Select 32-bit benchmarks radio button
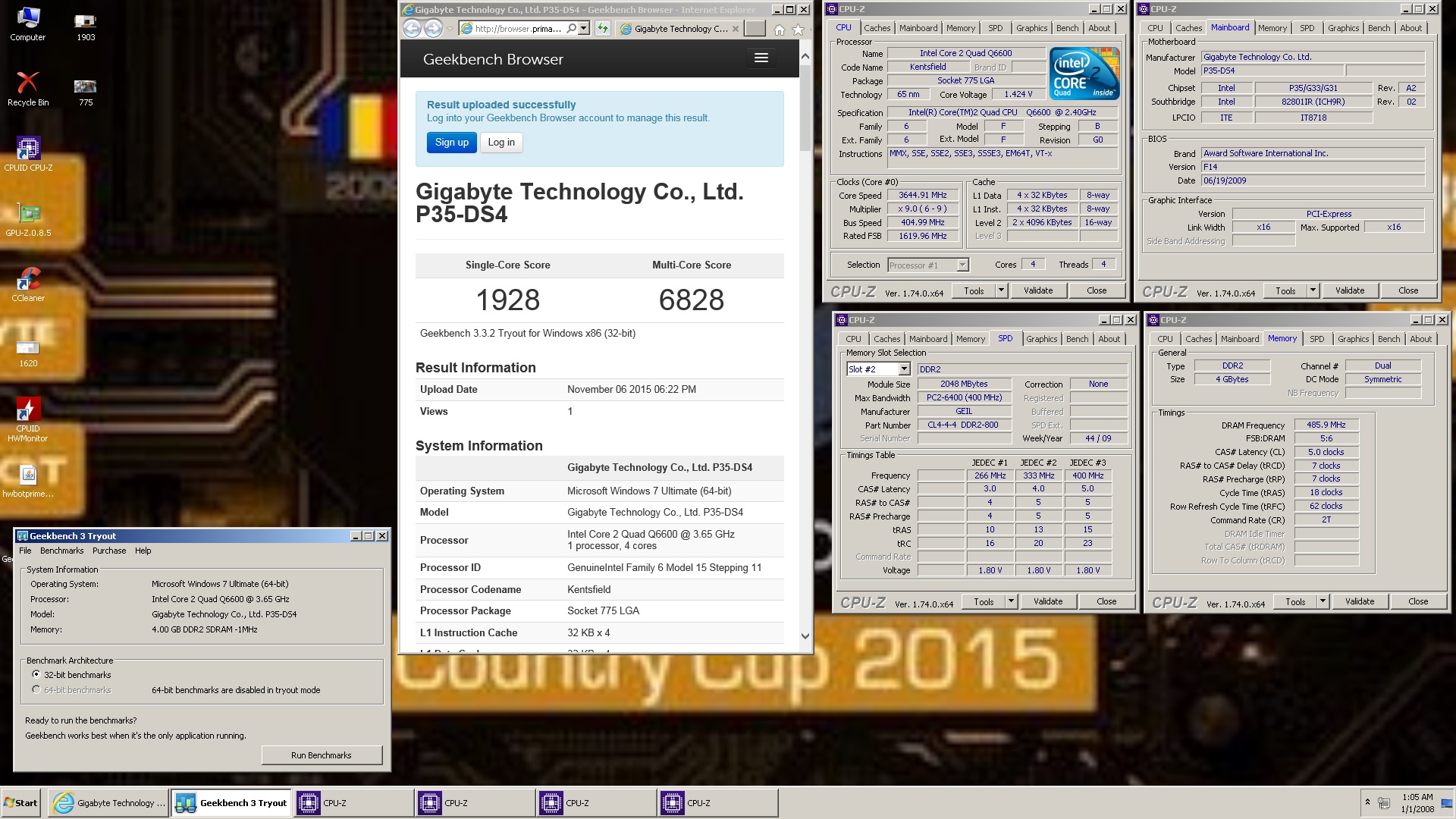The width and height of the screenshot is (1456, 819). 36,674
